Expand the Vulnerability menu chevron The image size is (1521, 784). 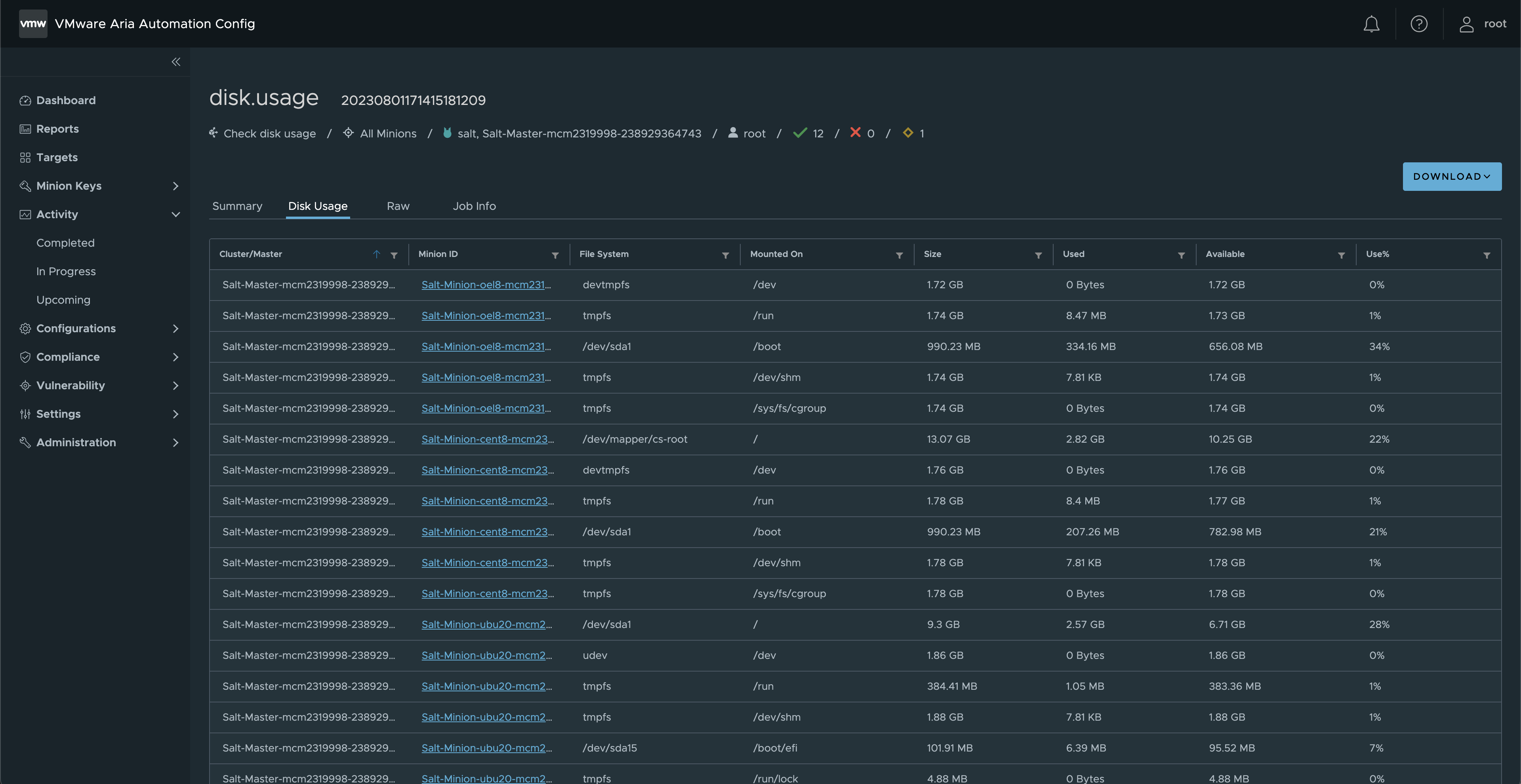[175, 386]
